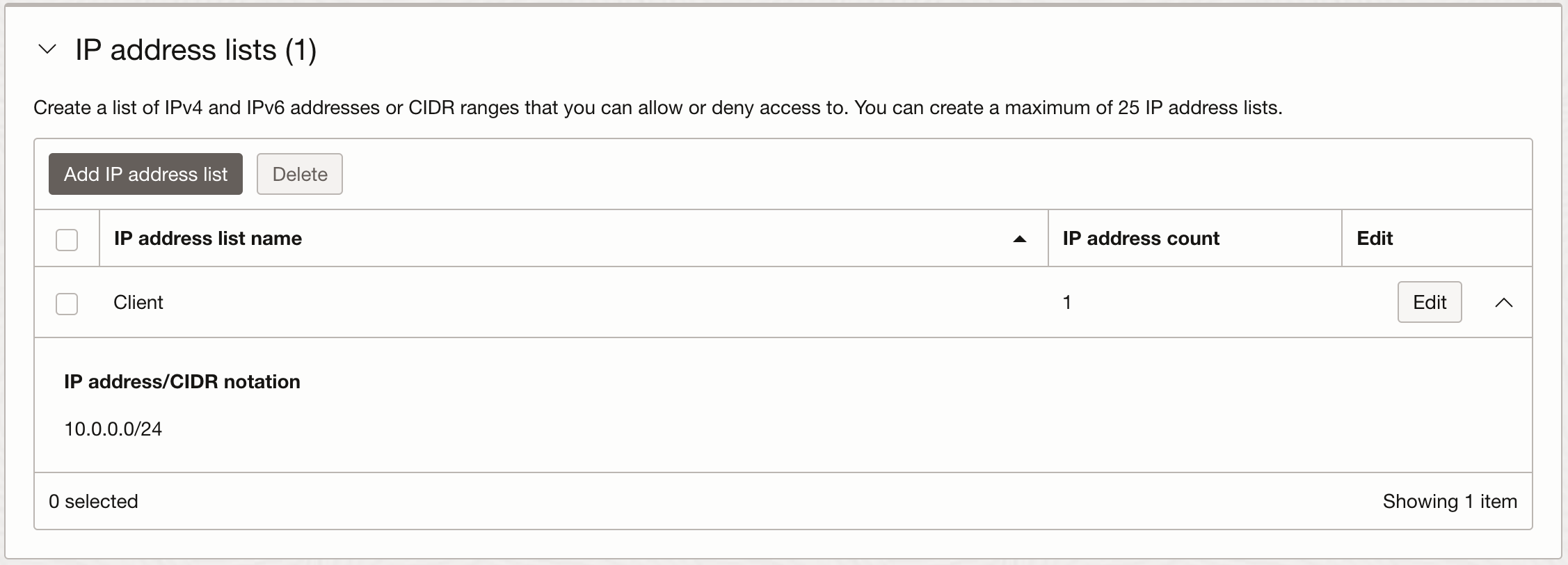Select the 10.0.0.0/24 CIDR entry
This screenshot has width=1568, height=565.
[x=113, y=429]
